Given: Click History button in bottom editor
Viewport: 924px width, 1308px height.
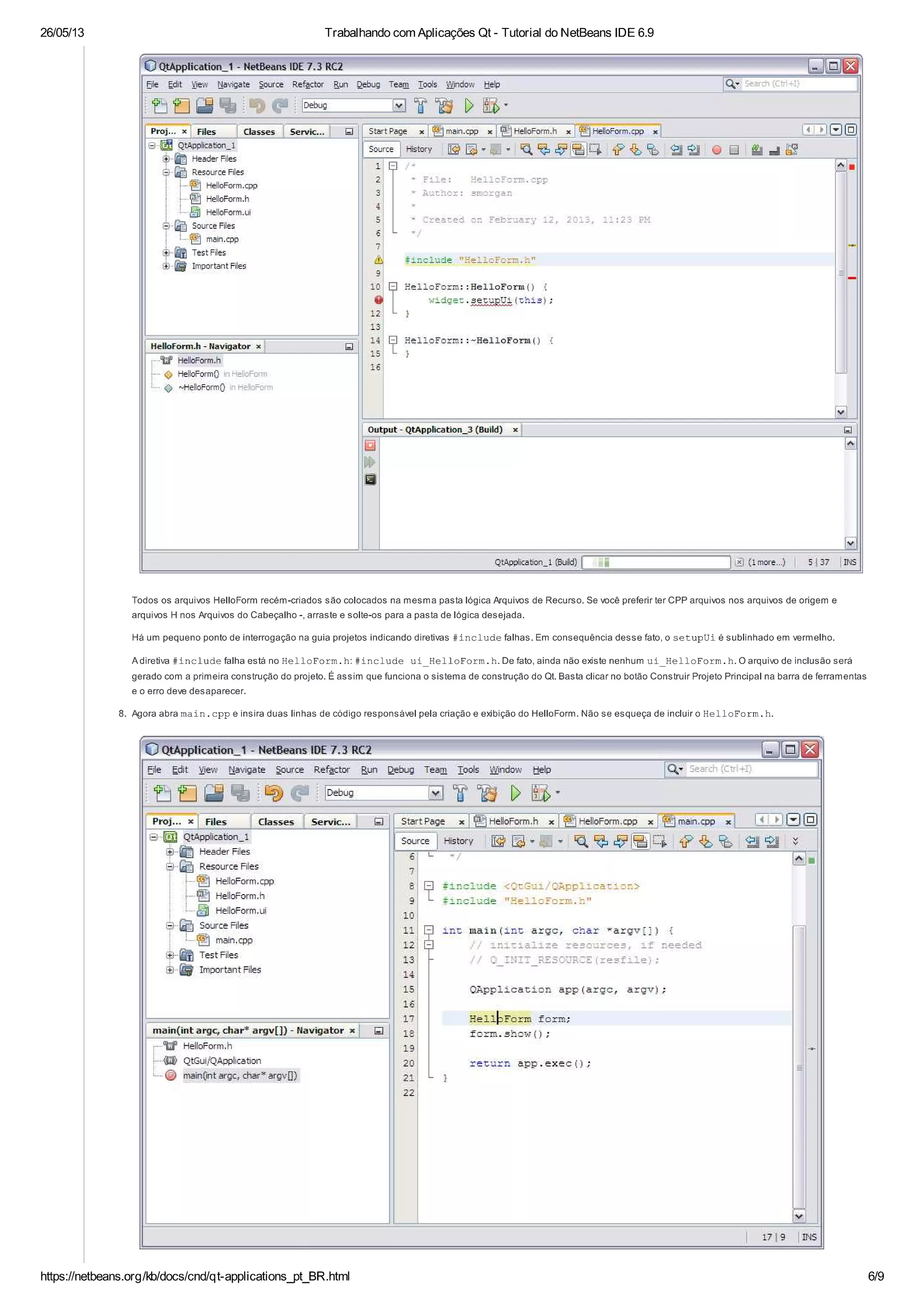Looking at the screenshot, I should pos(458,841).
